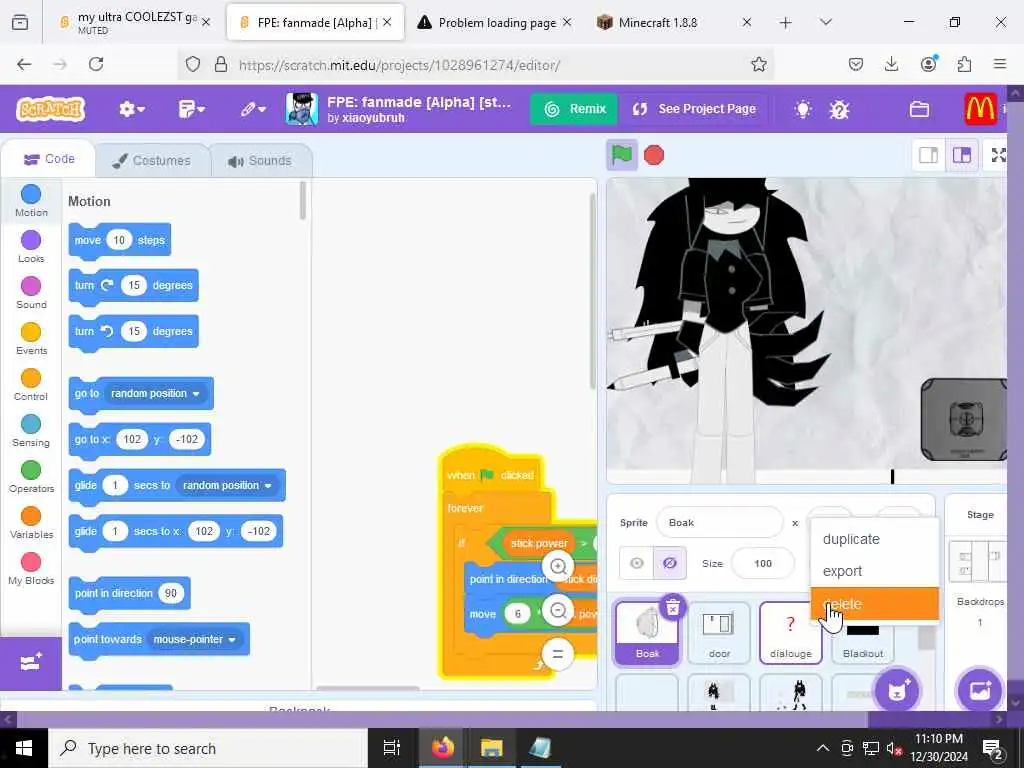Switch to the Sounds tab
The image size is (1024, 768).
point(261,161)
